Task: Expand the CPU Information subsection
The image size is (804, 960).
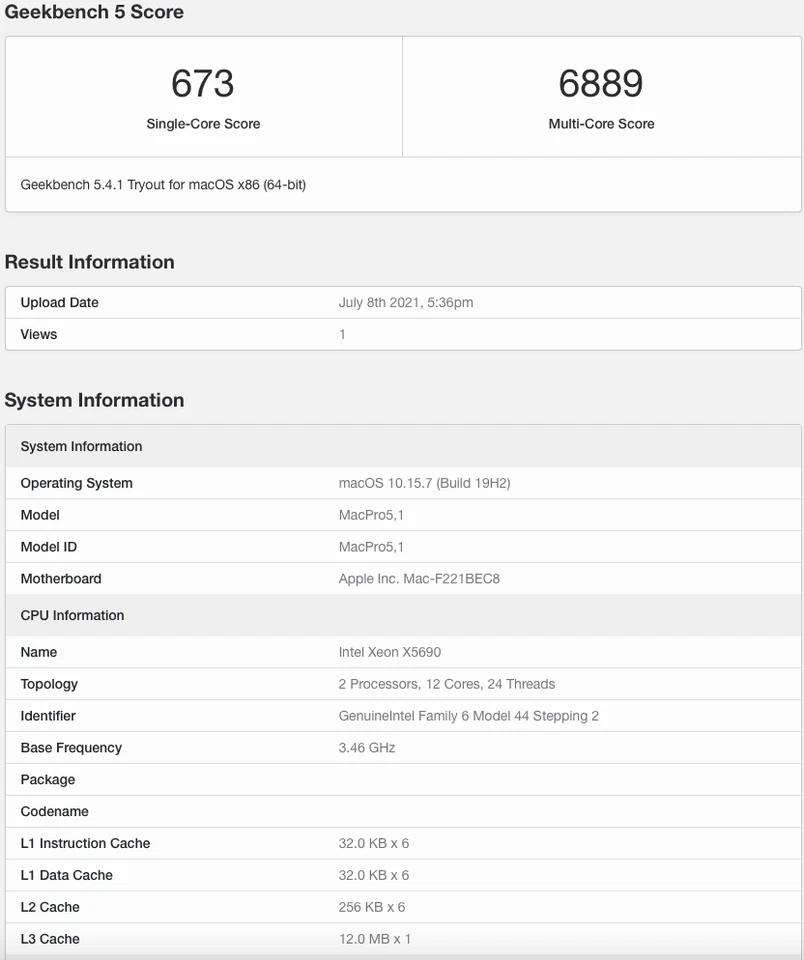Action: (x=71, y=615)
